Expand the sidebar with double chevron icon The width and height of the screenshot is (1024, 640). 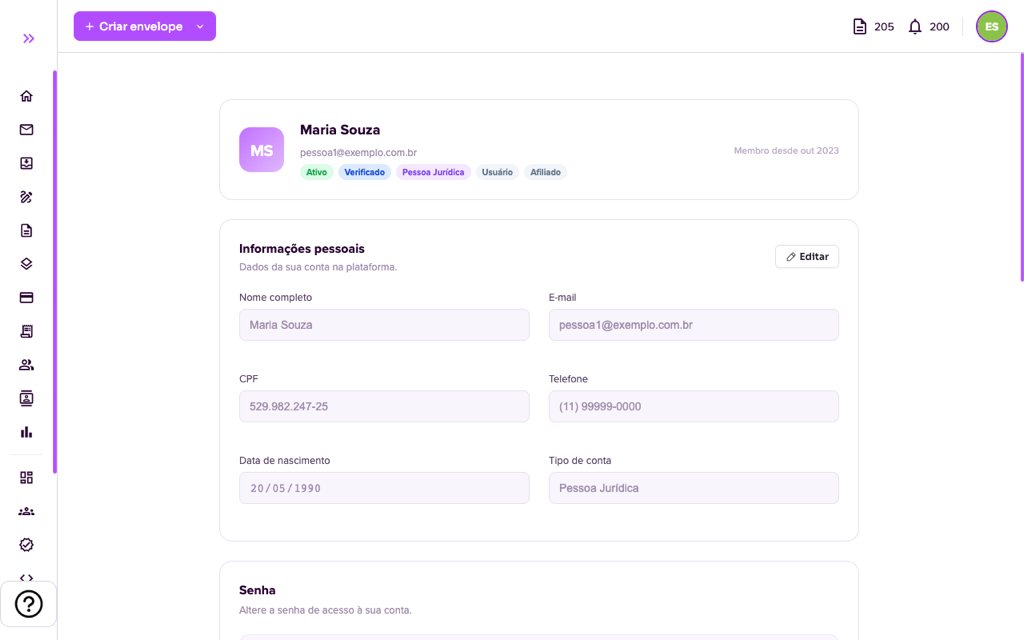pyautogui.click(x=28, y=39)
